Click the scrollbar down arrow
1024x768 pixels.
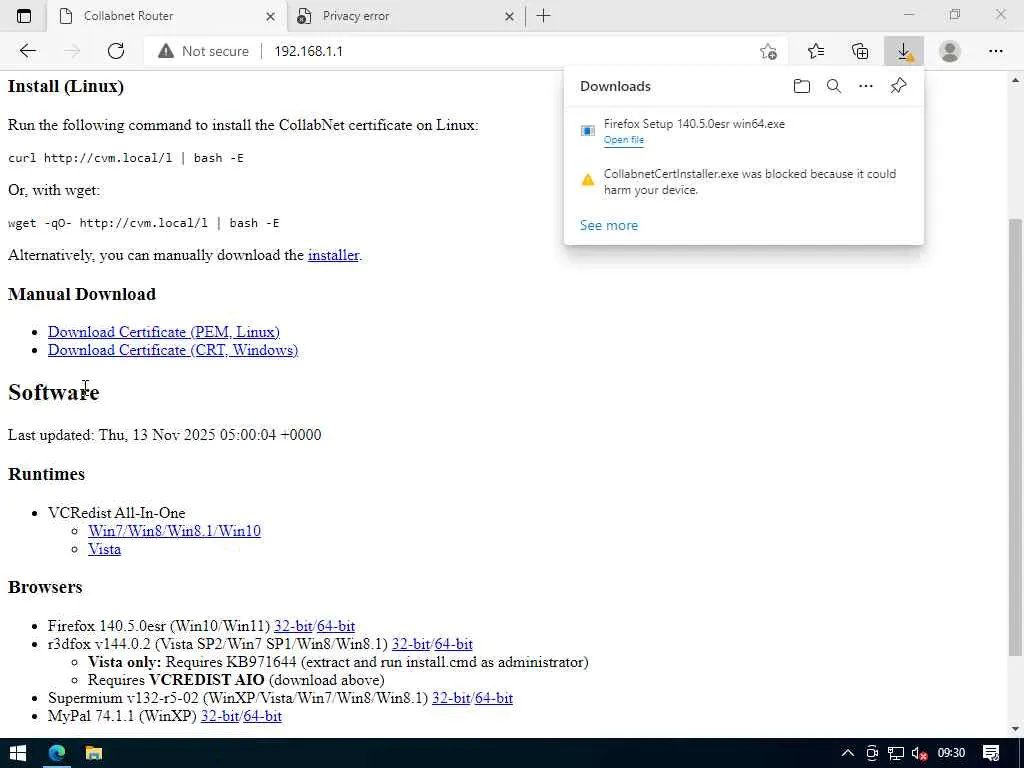click(1015, 729)
